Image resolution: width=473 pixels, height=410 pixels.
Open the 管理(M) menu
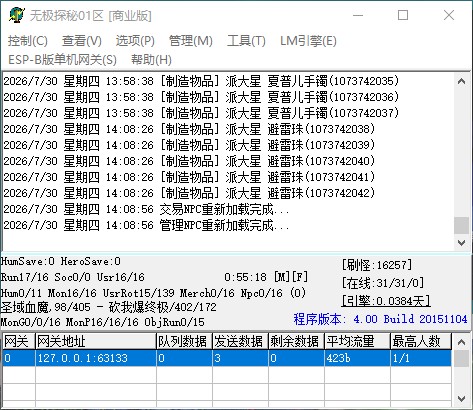(x=191, y=41)
